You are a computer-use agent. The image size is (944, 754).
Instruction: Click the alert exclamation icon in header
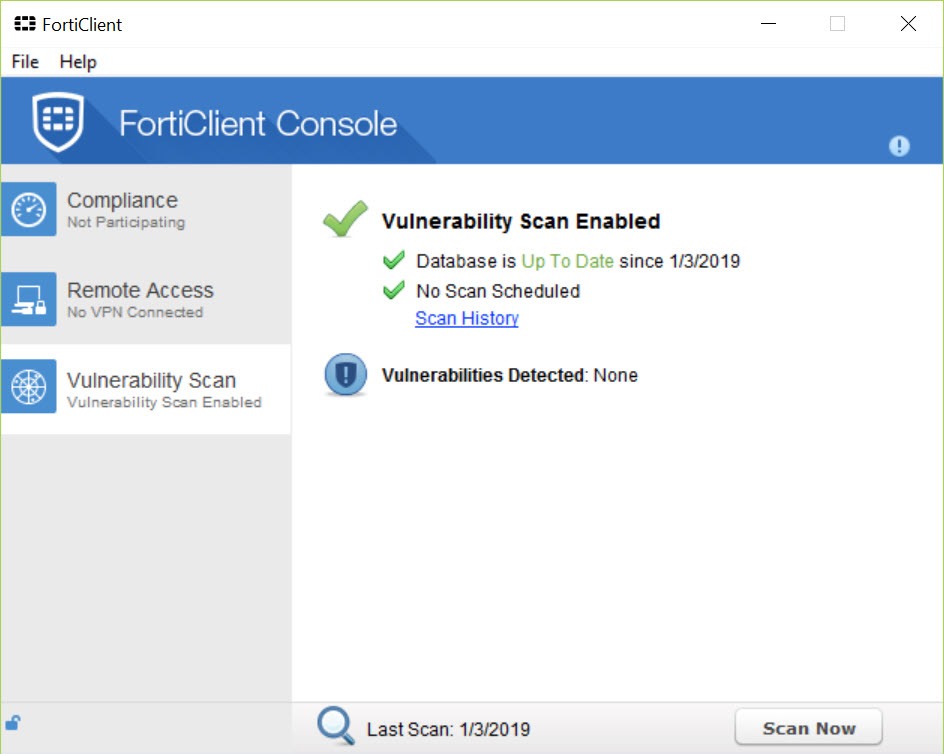pos(899,146)
